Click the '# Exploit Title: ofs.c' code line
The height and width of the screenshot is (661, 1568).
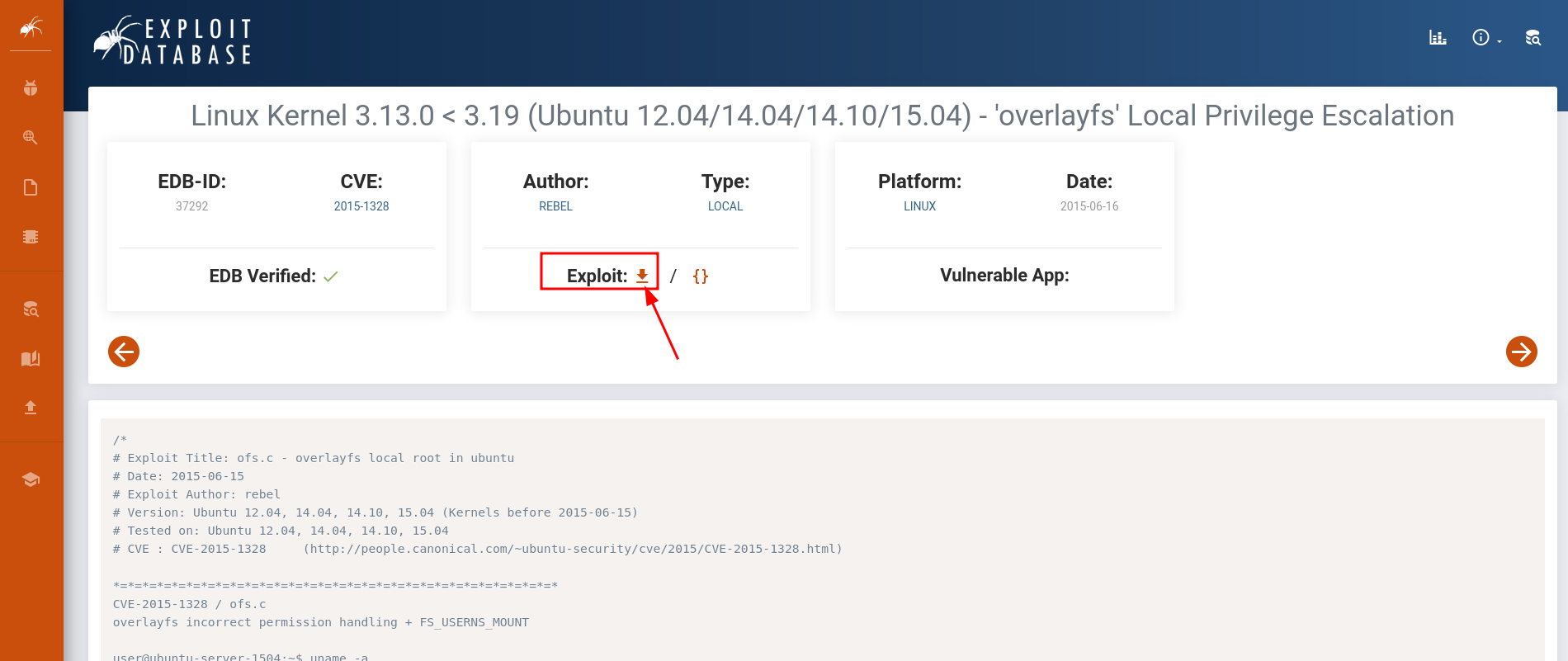(x=314, y=458)
